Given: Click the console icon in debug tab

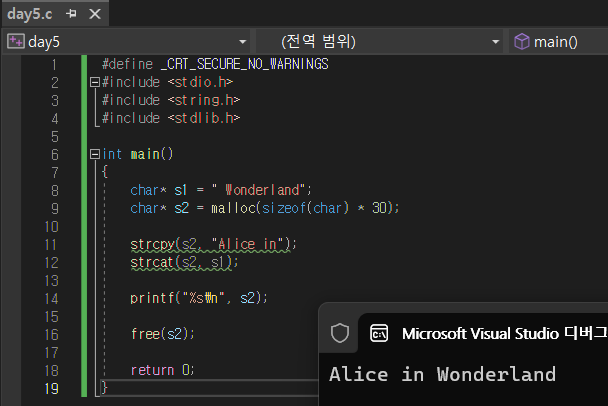Looking at the screenshot, I should coord(379,333).
